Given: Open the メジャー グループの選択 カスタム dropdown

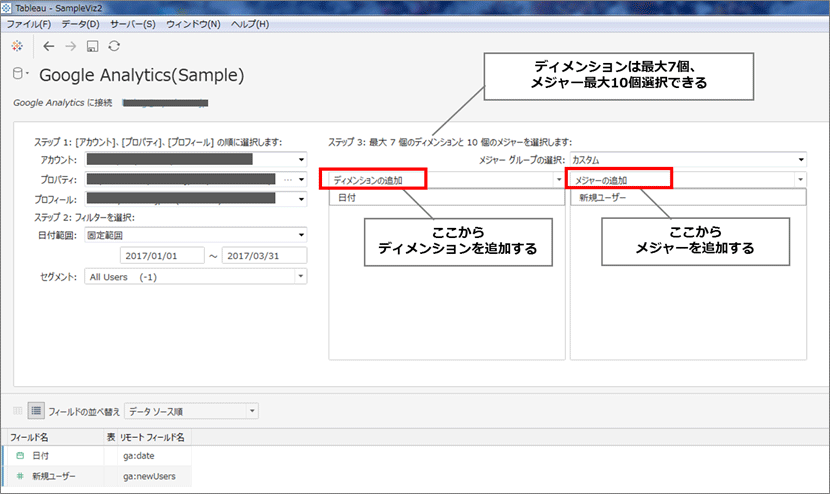Looking at the screenshot, I should (x=688, y=159).
